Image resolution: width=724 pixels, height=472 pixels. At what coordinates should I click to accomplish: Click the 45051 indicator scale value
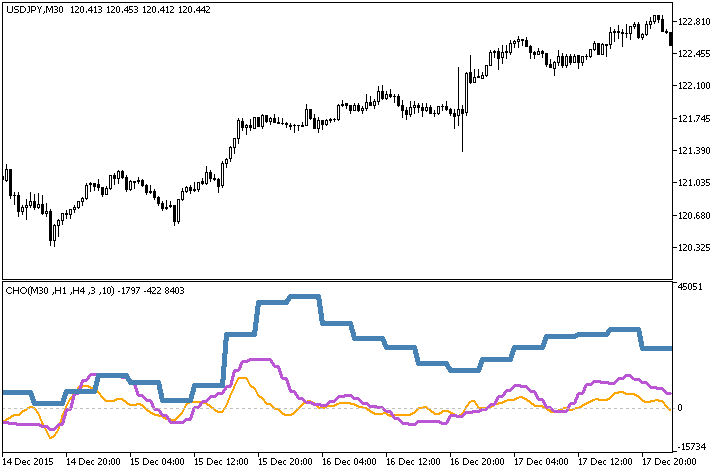tap(691, 288)
